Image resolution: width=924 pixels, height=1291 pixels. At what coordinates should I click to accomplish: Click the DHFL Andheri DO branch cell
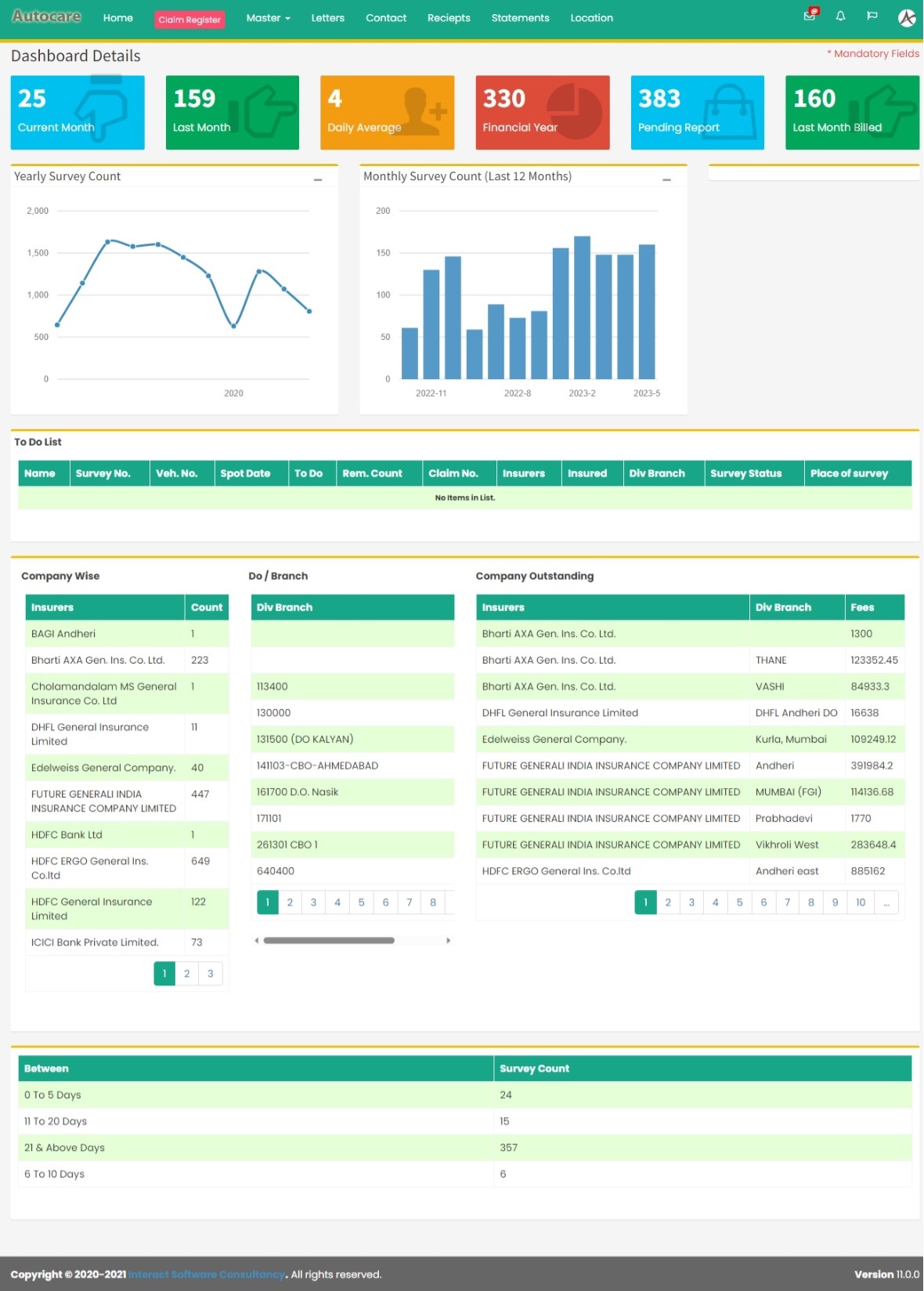click(796, 713)
